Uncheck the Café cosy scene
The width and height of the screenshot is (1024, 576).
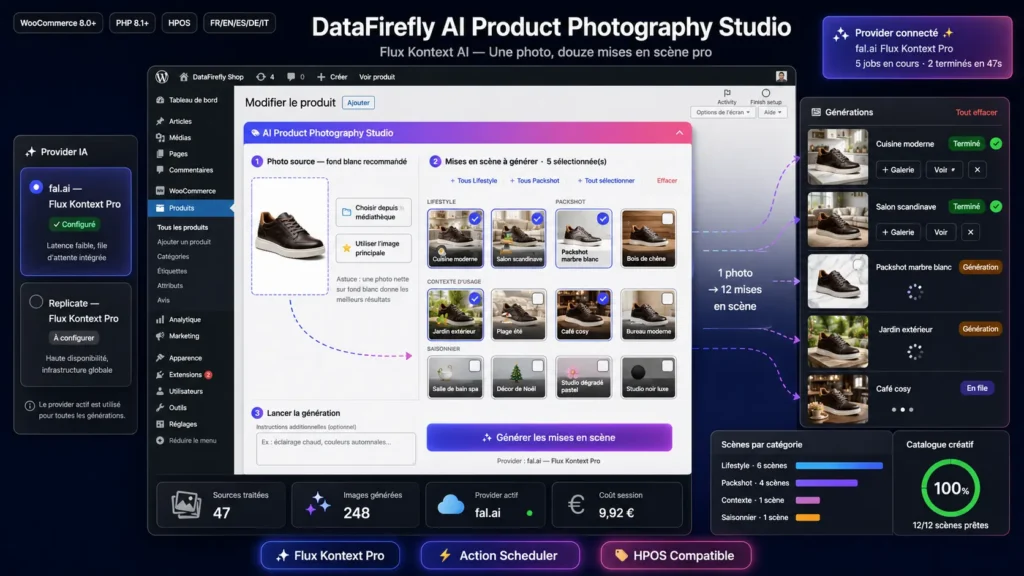(603, 298)
